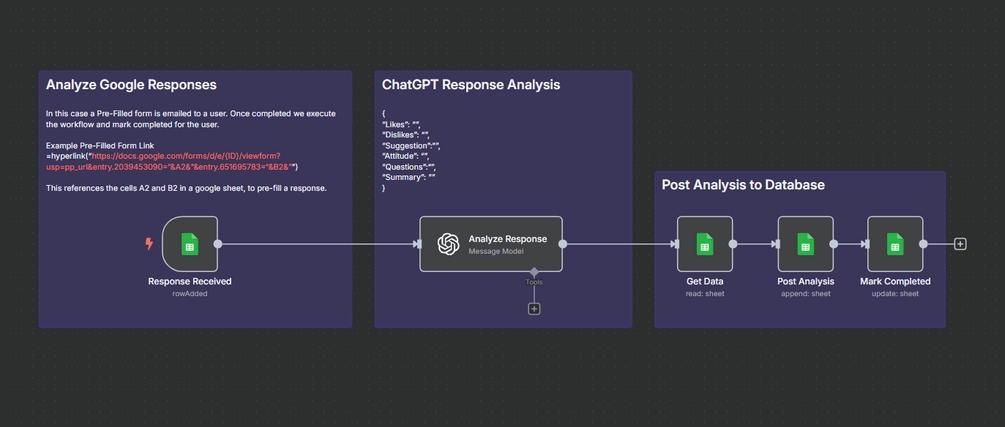The image size is (1005, 427).
Task: Click input connector of Get Data node
Action: tap(675, 244)
